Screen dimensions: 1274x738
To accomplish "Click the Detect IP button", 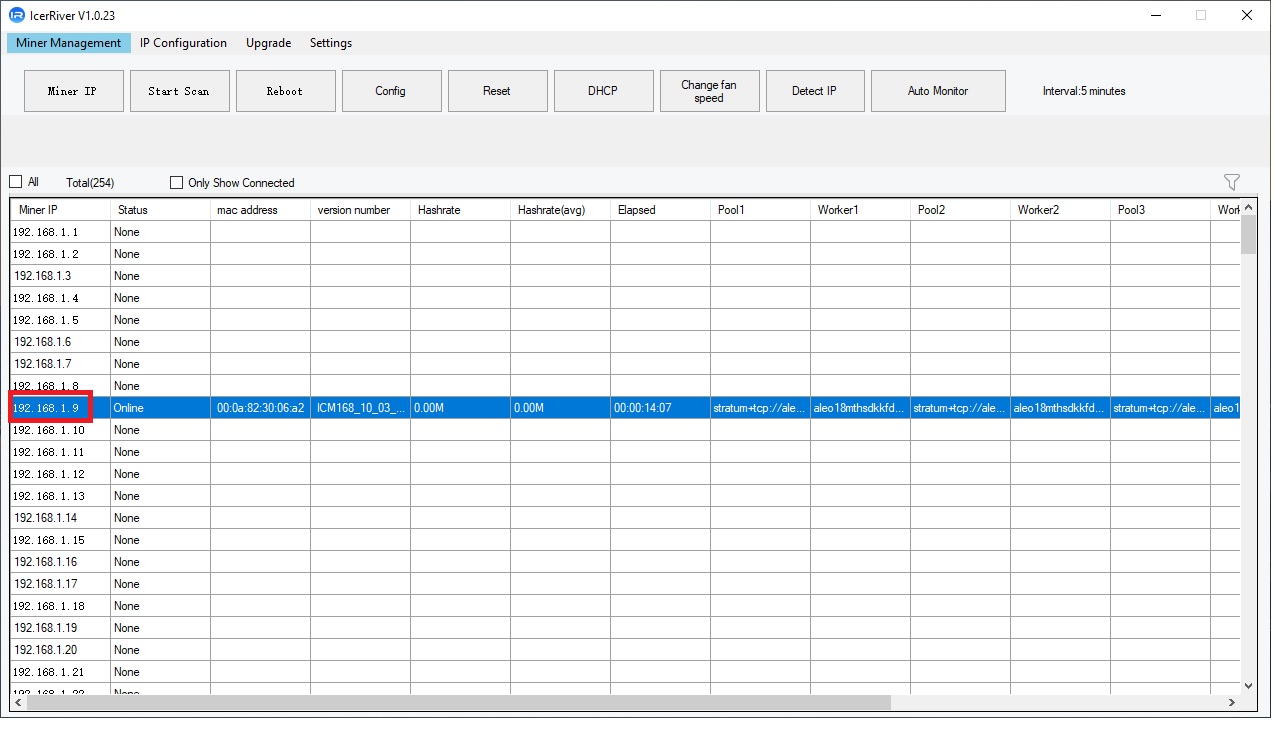I will pyautogui.click(x=815, y=91).
